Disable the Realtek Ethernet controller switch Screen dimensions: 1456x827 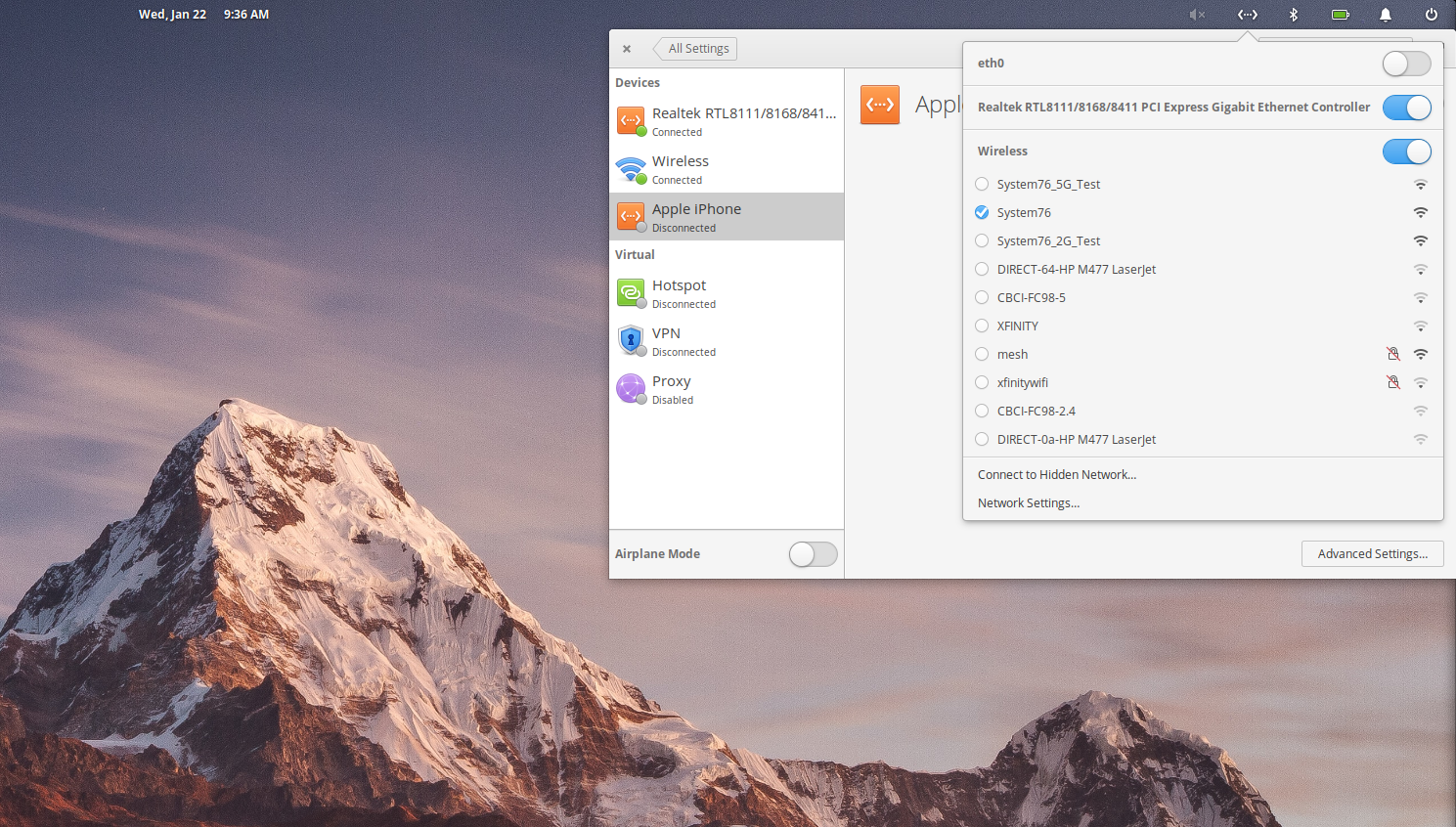click(x=1406, y=108)
